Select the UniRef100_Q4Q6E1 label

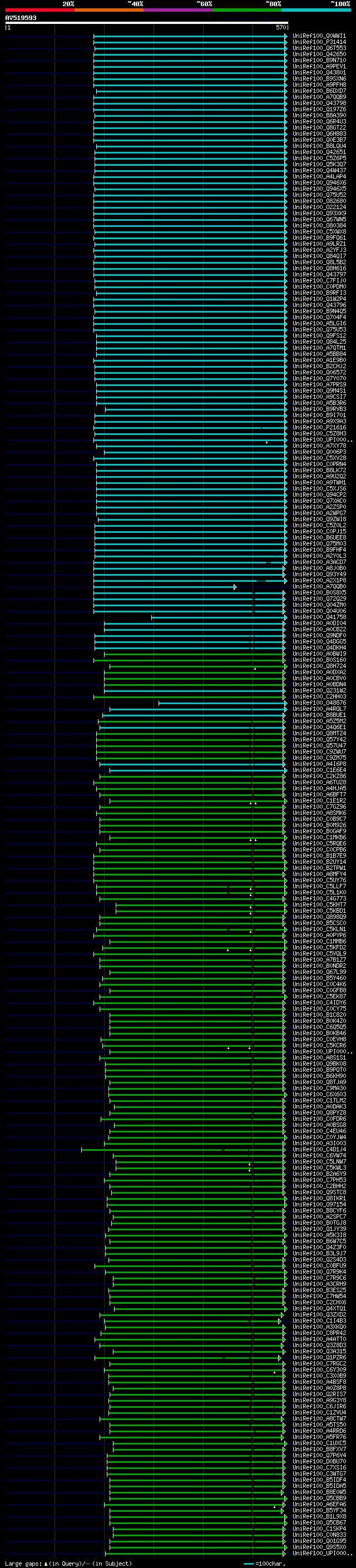pos(319,728)
